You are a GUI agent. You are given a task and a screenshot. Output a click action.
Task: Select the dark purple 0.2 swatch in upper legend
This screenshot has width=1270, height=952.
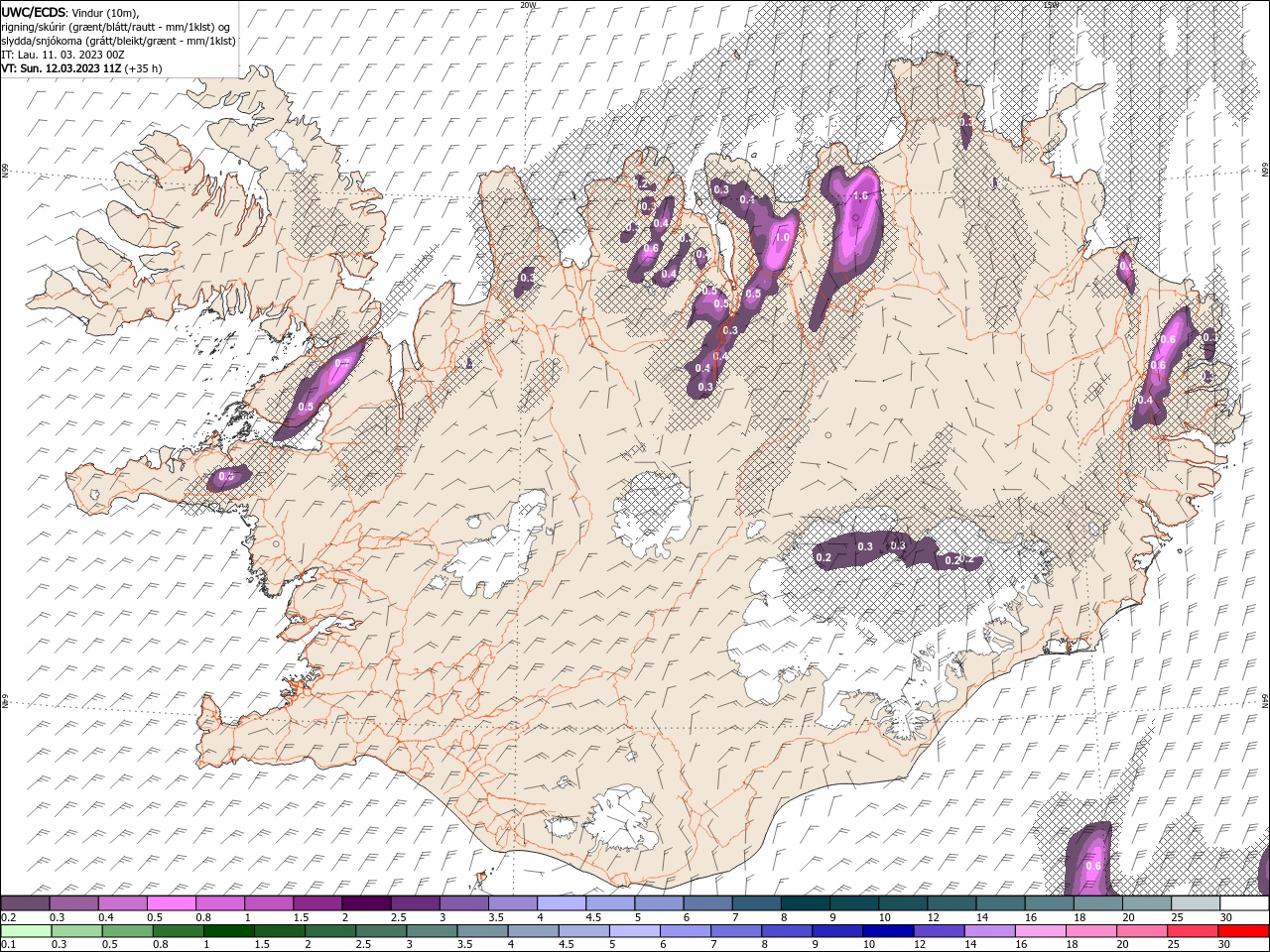point(25,903)
